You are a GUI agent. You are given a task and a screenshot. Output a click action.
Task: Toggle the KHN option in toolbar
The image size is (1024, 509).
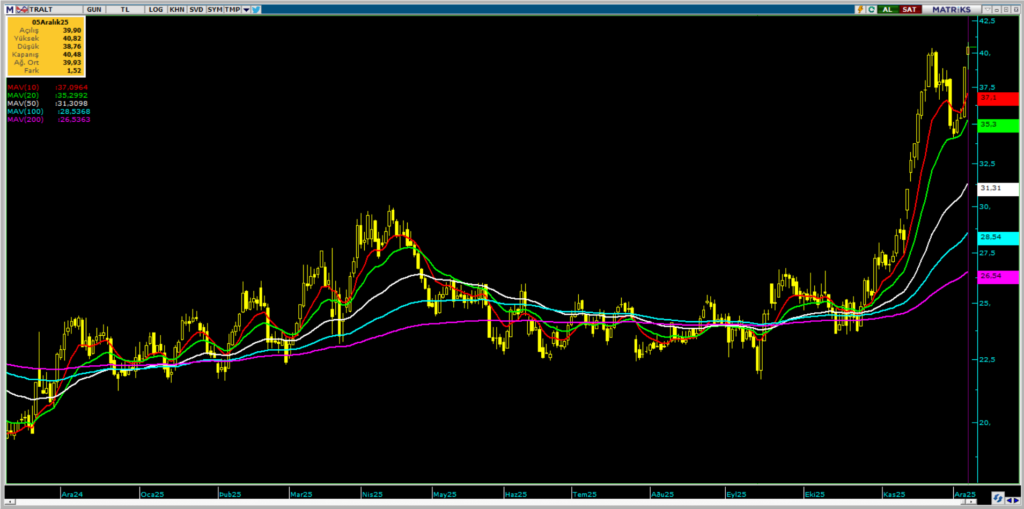pos(176,8)
